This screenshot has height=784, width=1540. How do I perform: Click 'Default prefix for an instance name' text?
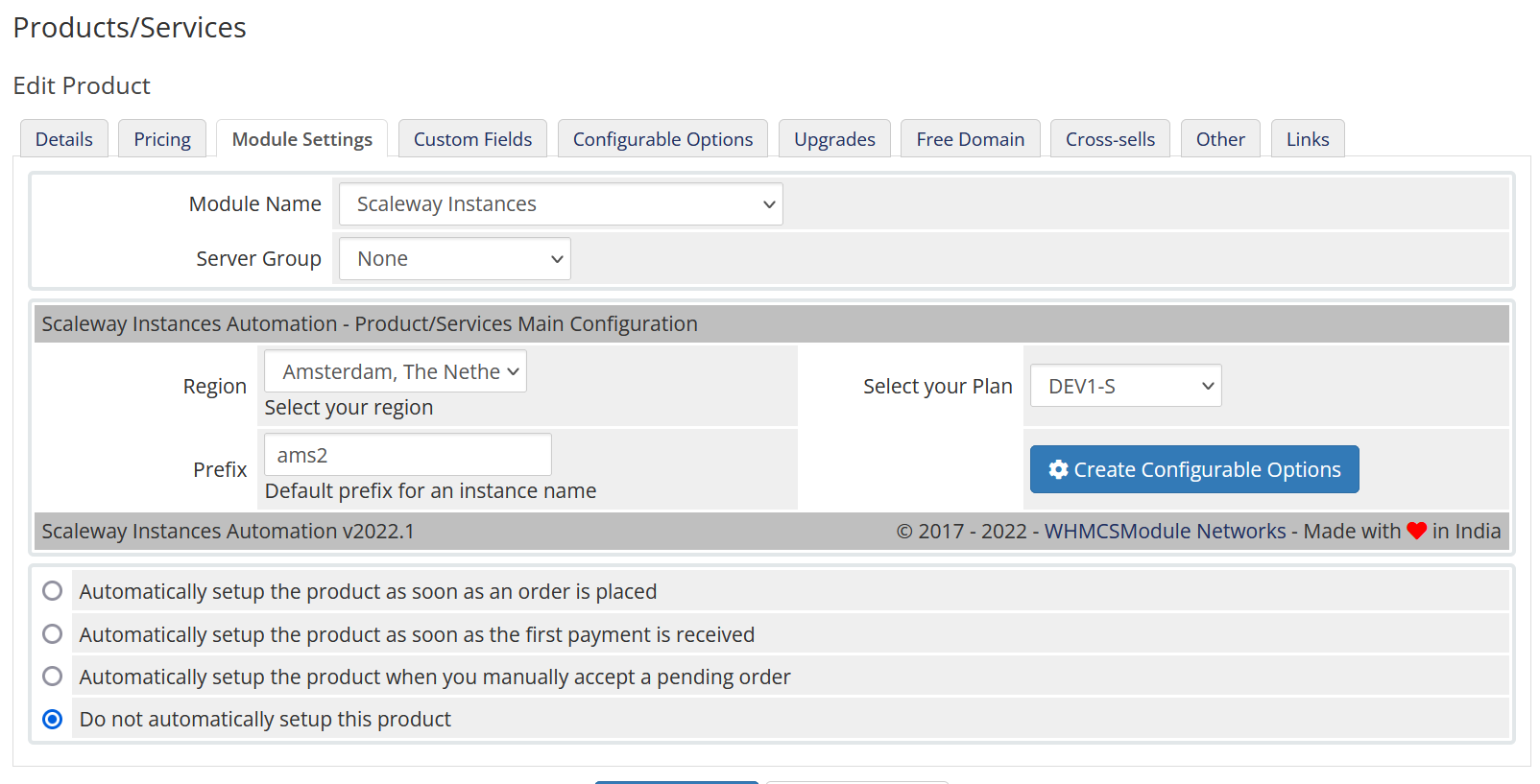point(430,490)
